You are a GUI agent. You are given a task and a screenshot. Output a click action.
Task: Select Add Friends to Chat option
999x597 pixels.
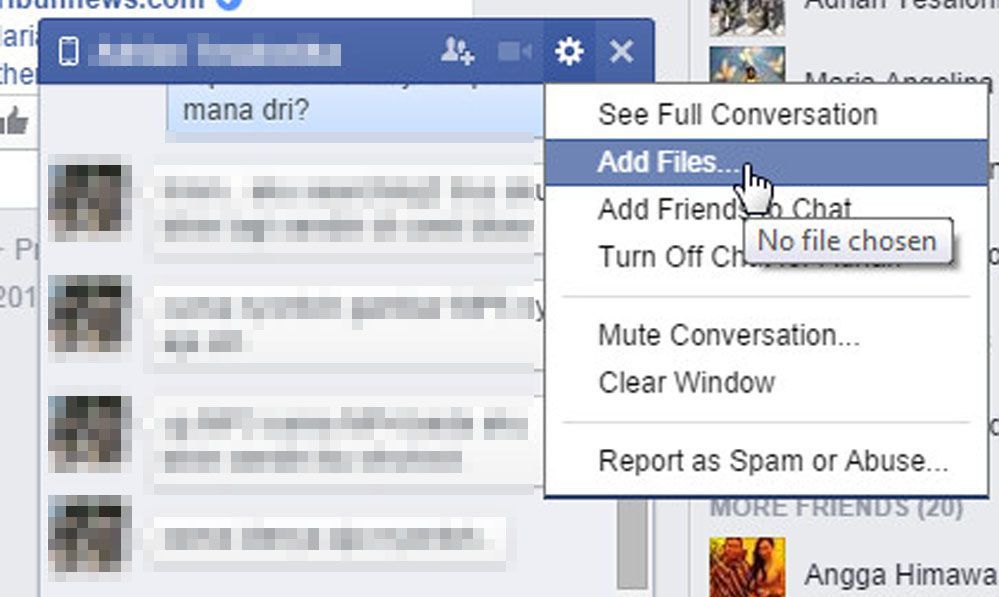724,209
